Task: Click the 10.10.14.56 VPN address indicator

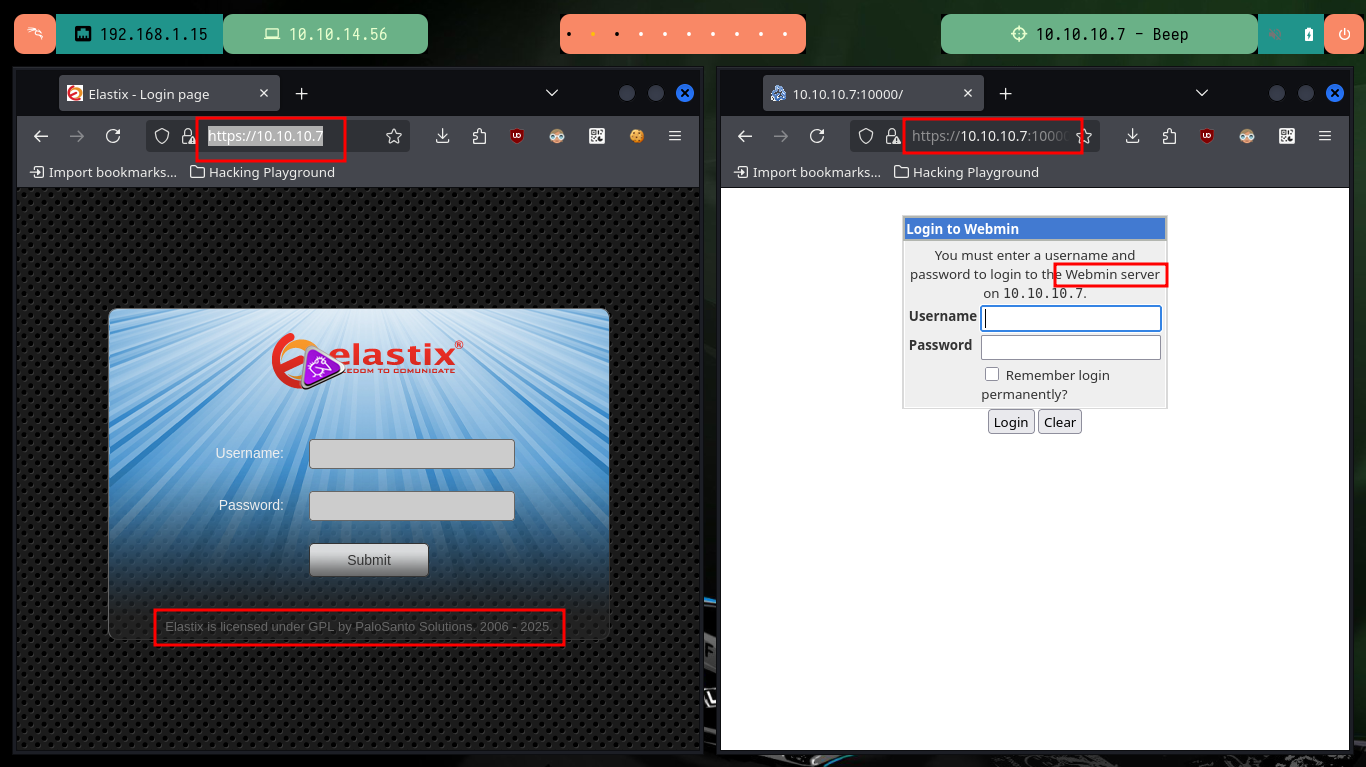Action: click(x=325, y=34)
